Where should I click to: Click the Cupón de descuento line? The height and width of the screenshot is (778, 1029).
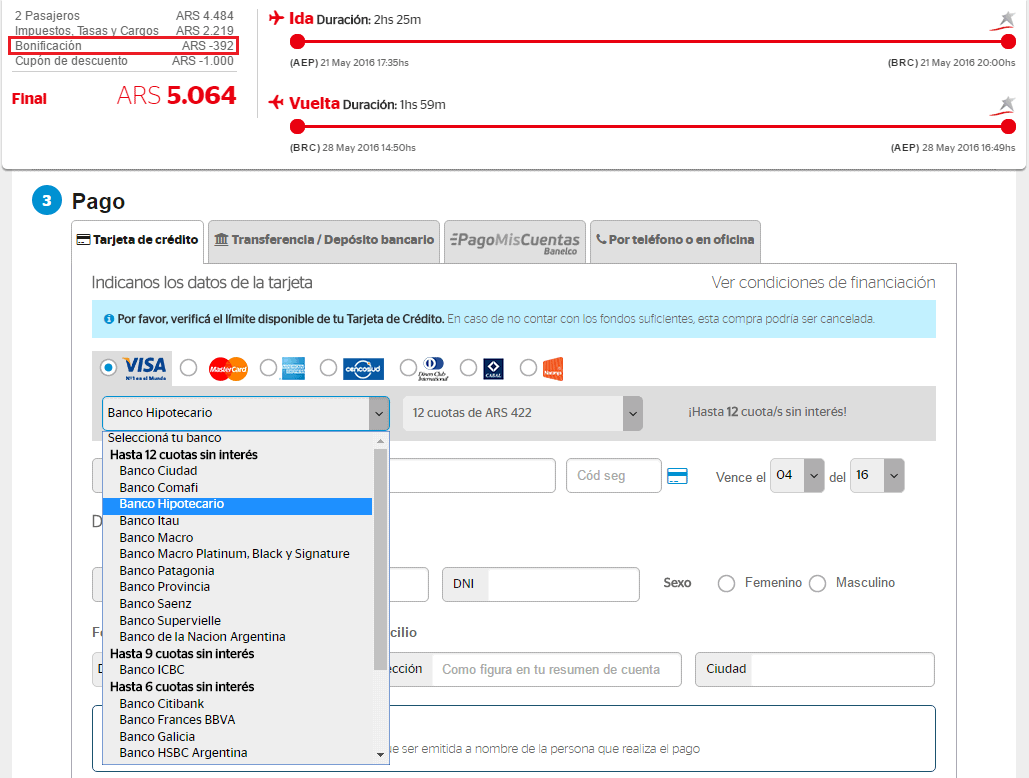coord(123,61)
